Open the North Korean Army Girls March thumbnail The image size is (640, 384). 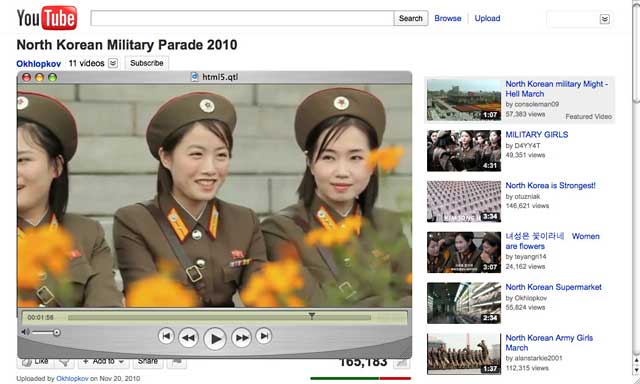pos(464,354)
